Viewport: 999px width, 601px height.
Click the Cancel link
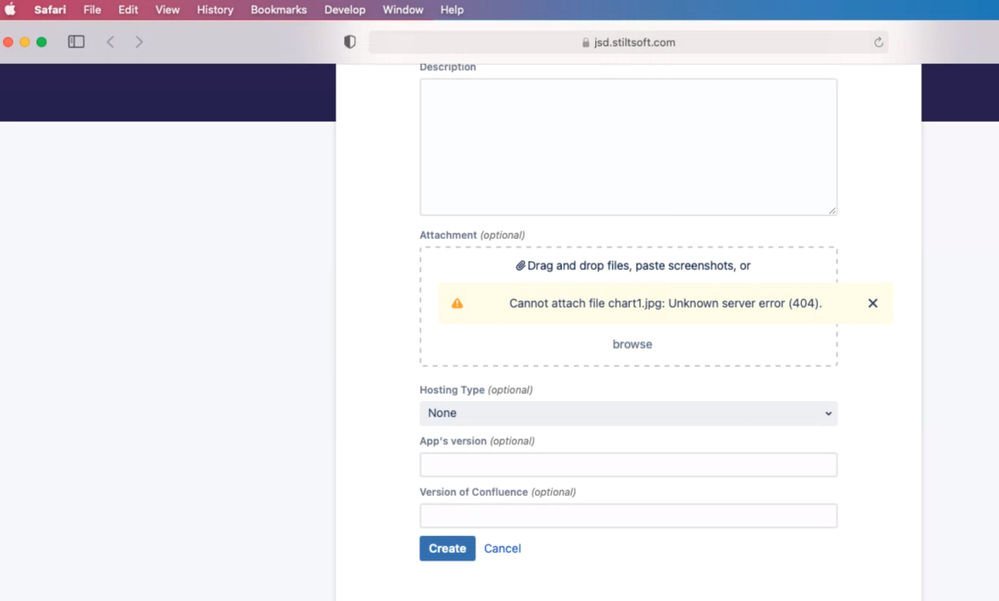(x=502, y=548)
